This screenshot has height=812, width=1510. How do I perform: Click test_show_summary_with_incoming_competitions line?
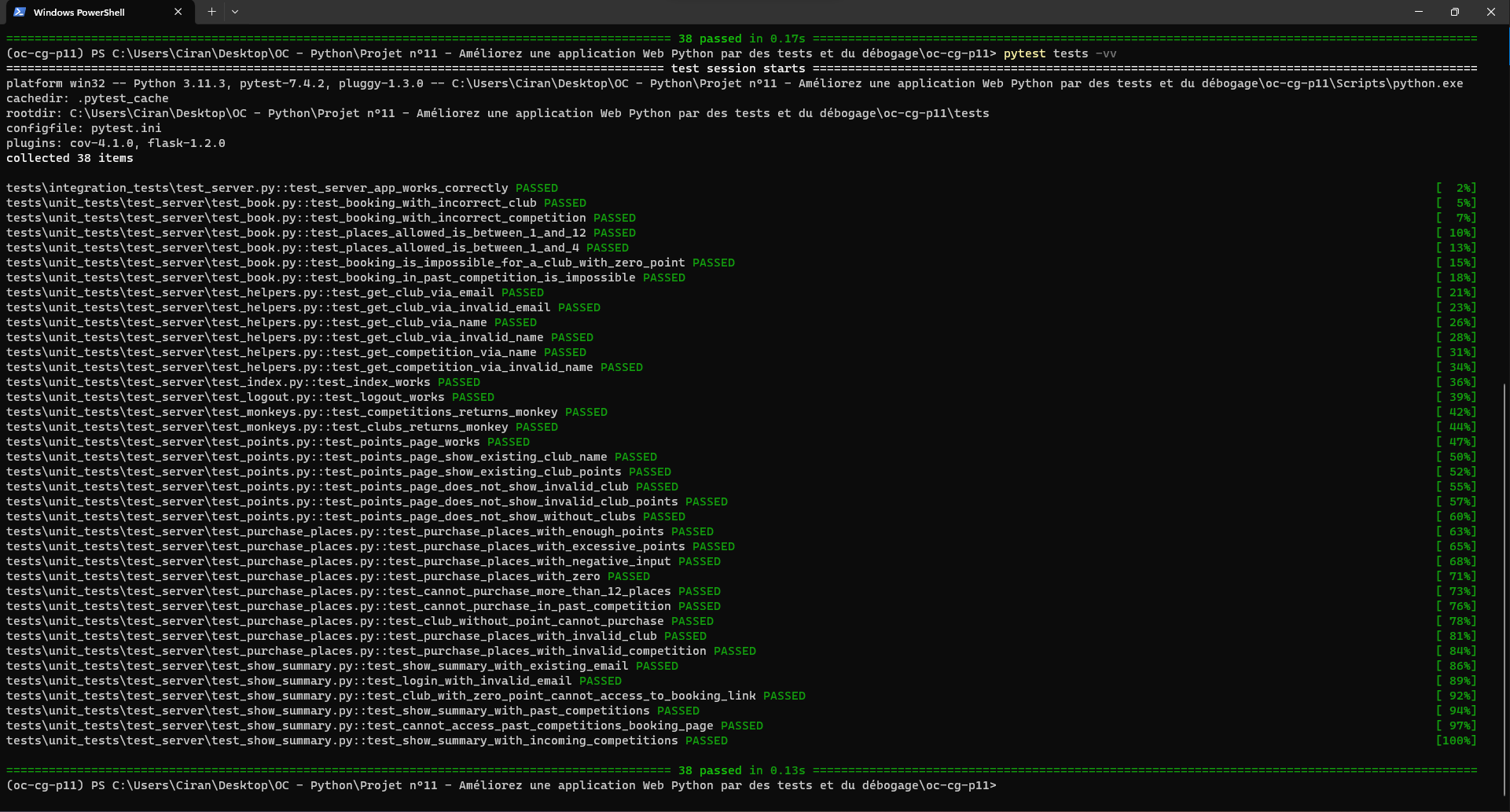pyautogui.click(x=367, y=740)
